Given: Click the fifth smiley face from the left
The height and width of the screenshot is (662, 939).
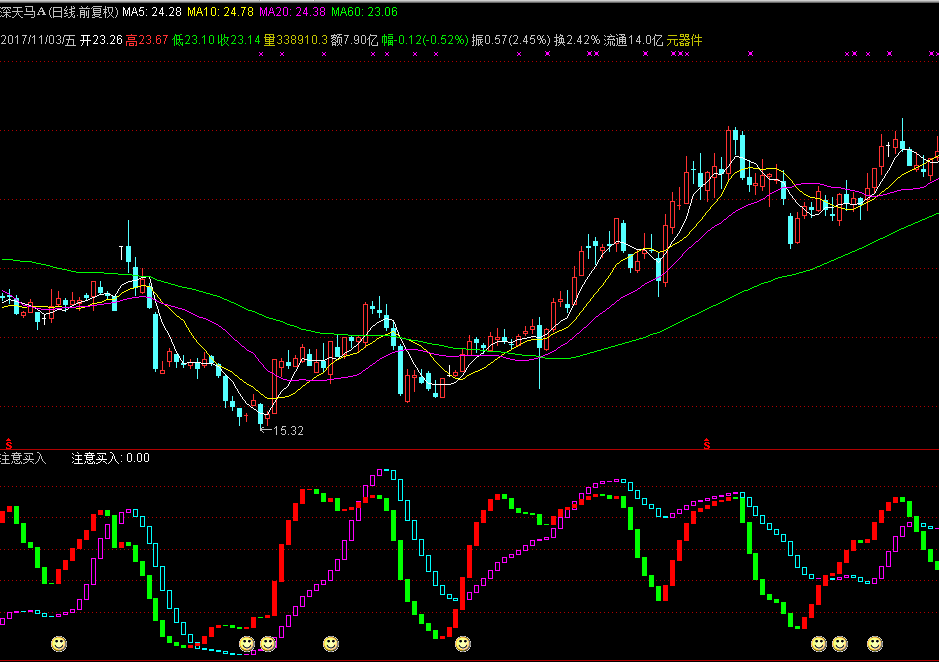Looking at the screenshot, I should [462, 644].
